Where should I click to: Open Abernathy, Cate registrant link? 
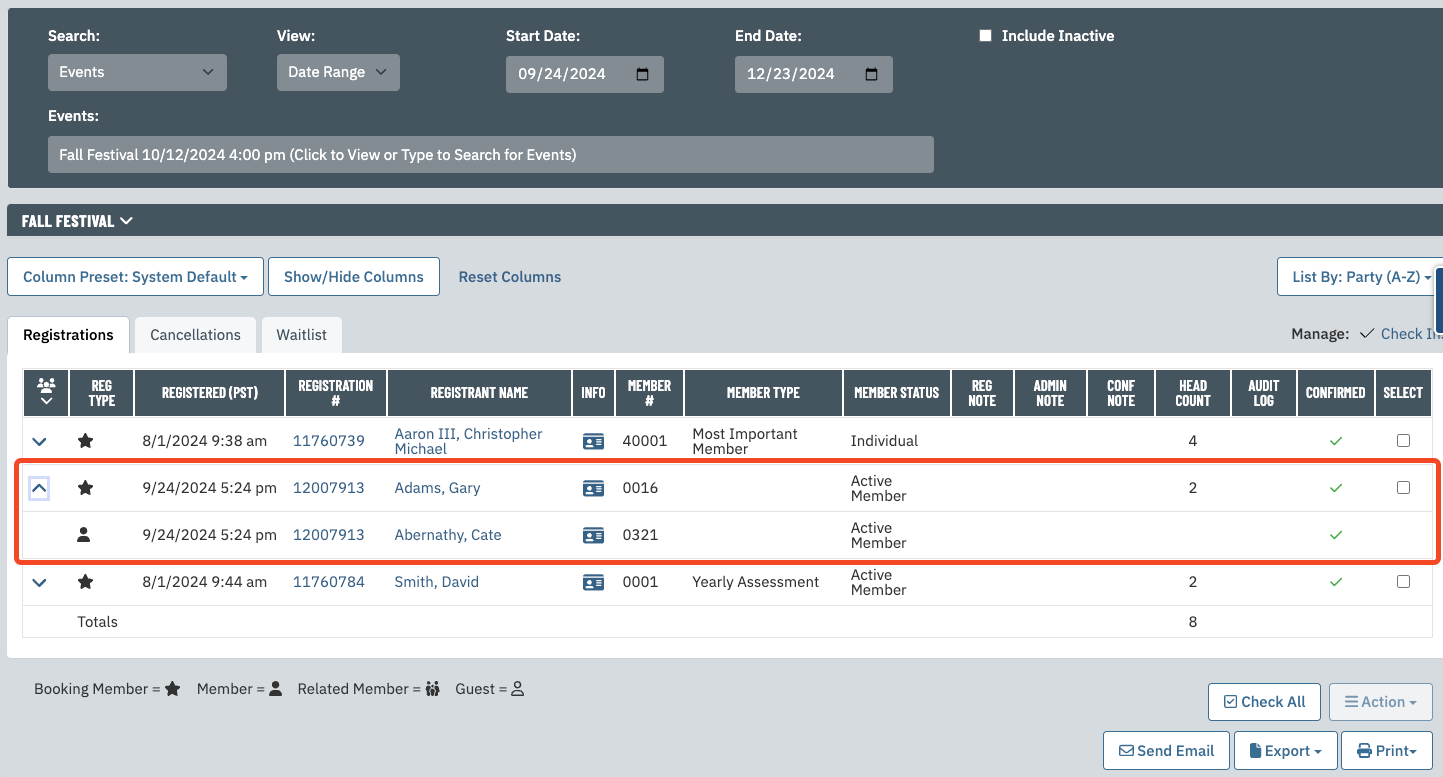pos(448,535)
